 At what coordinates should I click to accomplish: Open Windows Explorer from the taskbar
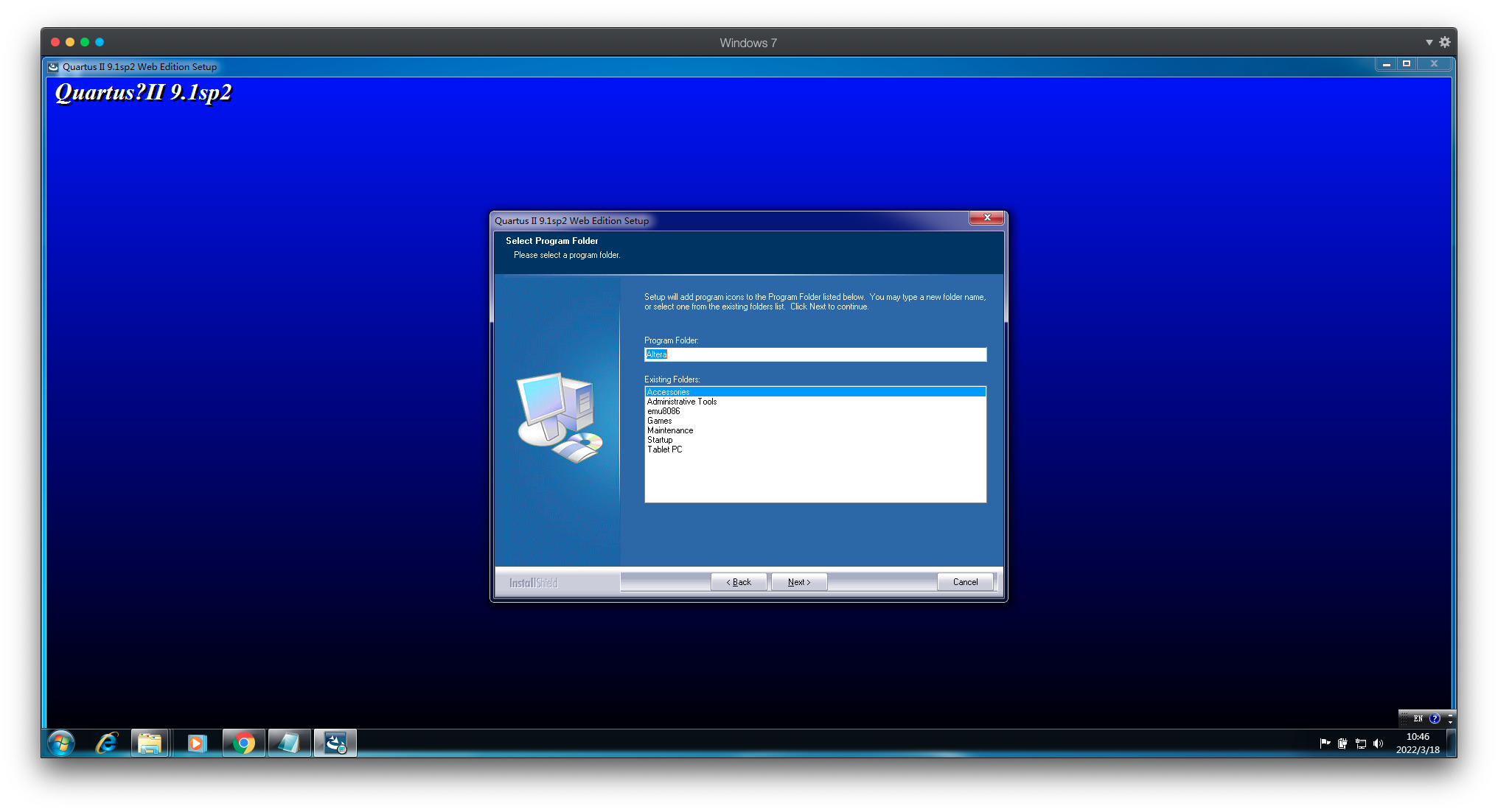point(150,743)
